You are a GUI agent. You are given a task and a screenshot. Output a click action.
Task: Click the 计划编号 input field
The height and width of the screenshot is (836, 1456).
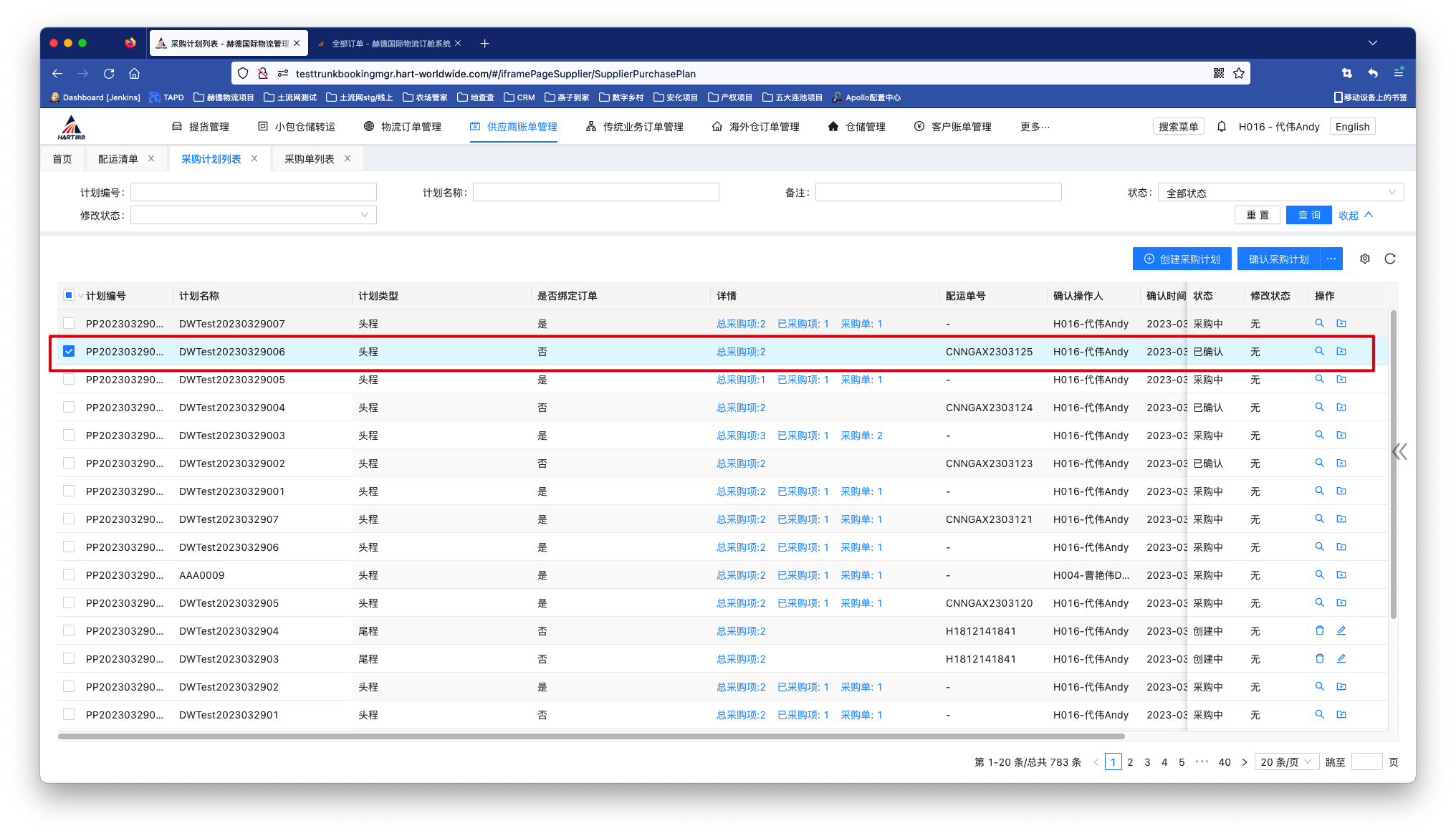(x=253, y=192)
